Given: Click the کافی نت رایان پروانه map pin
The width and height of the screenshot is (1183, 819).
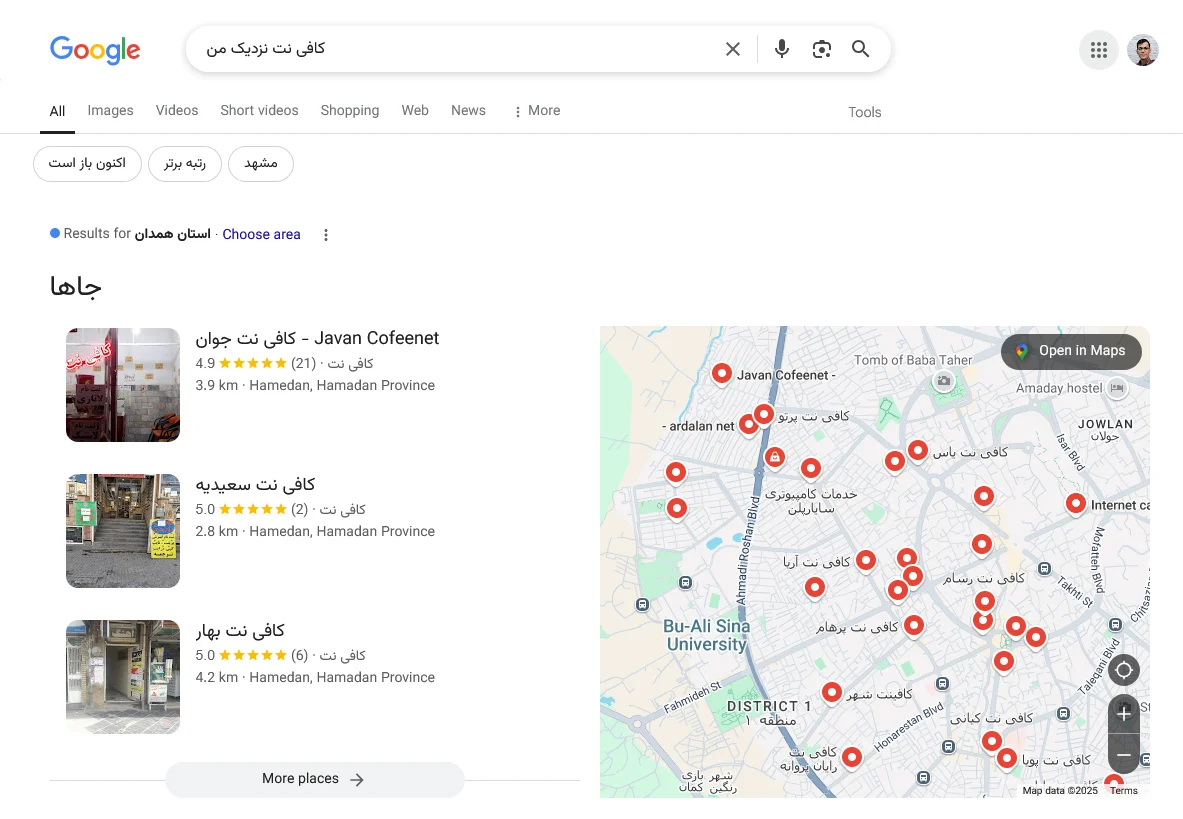Looking at the screenshot, I should point(852,757).
